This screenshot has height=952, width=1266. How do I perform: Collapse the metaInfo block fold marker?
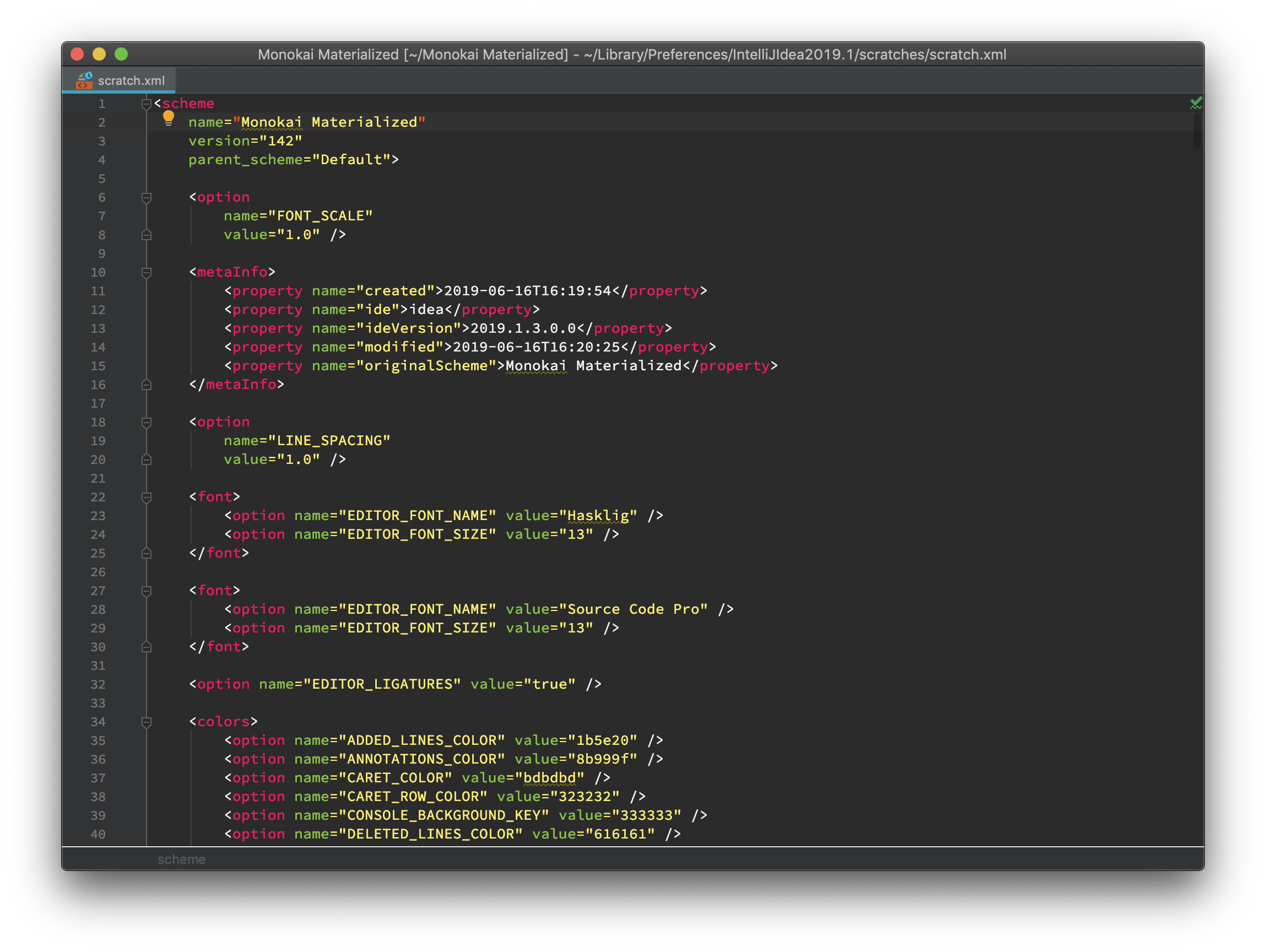point(147,273)
